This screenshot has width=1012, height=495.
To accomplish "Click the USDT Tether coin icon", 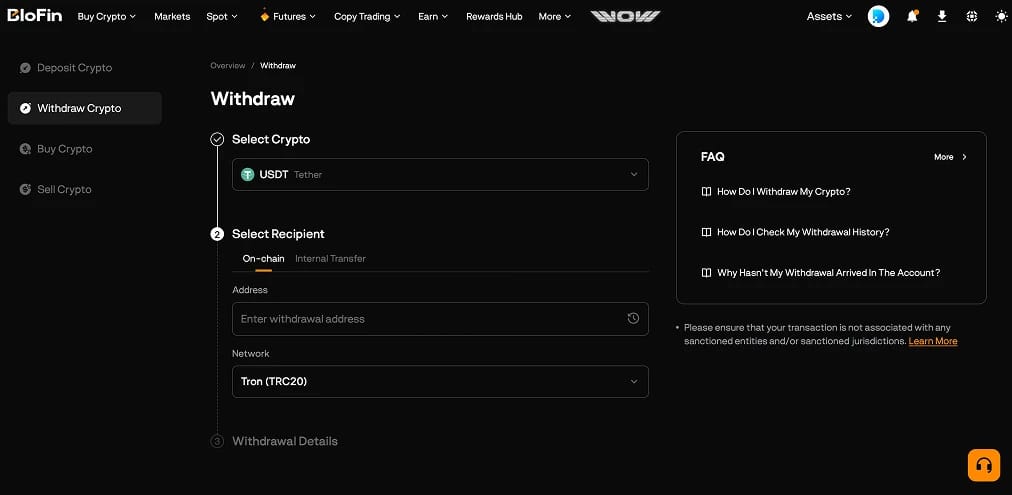I will pos(247,174).
